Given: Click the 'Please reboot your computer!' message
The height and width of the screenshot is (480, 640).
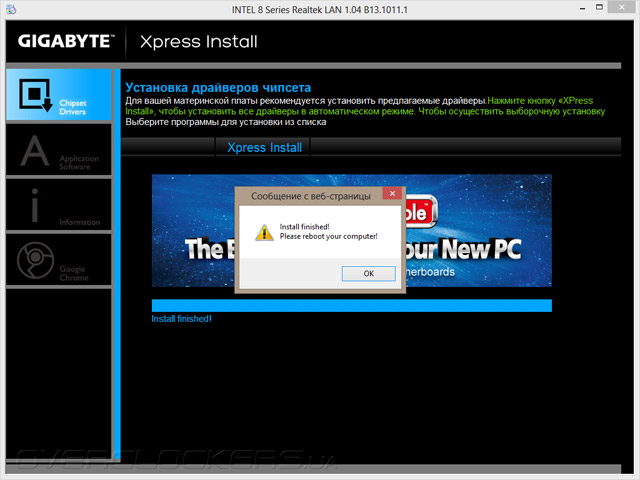Looking at the screenshot, I should [329, 236].
